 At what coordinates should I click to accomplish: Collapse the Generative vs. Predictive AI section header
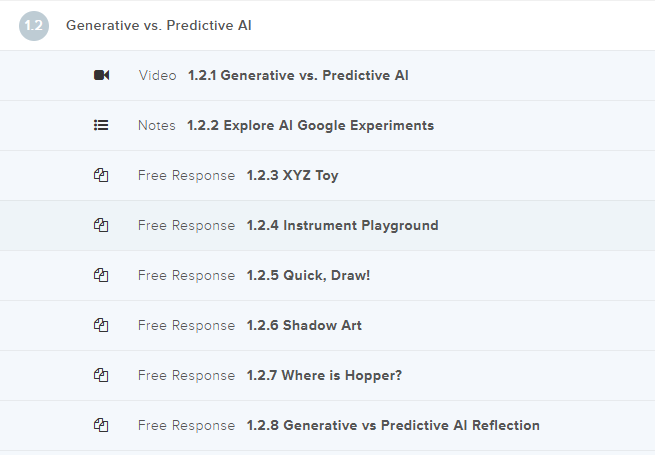coord(158,26)
